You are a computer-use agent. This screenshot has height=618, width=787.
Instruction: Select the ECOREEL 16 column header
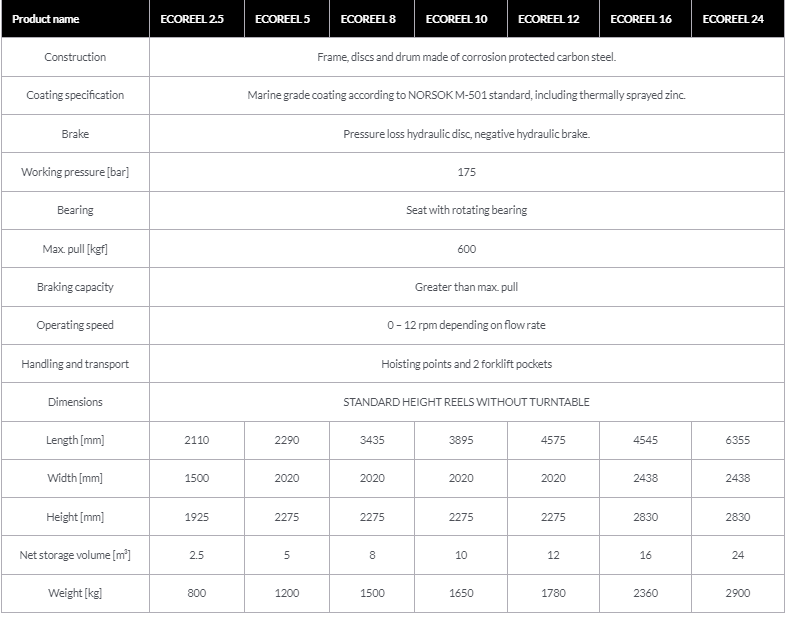pos(645,19)
